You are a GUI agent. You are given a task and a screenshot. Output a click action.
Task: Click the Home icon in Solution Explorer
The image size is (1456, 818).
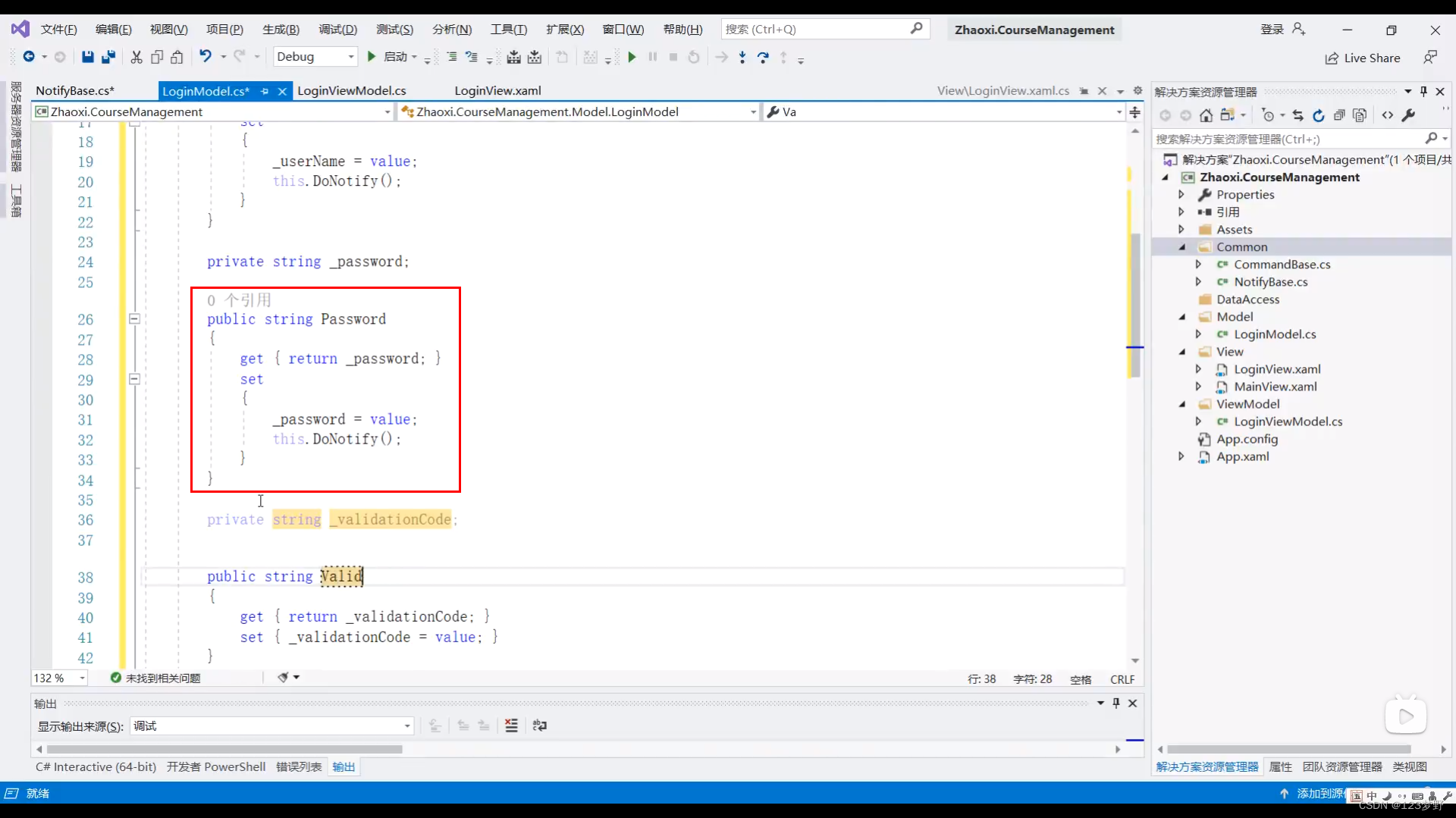pos(1206,115)
